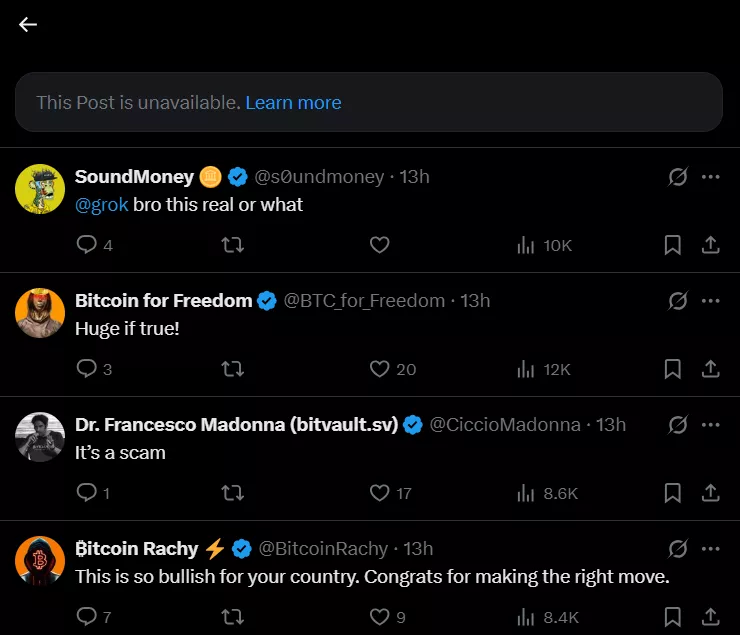Repost Dr. Francesco Madonna's post
Screen dimensions: 740x635
pos(232,493)
